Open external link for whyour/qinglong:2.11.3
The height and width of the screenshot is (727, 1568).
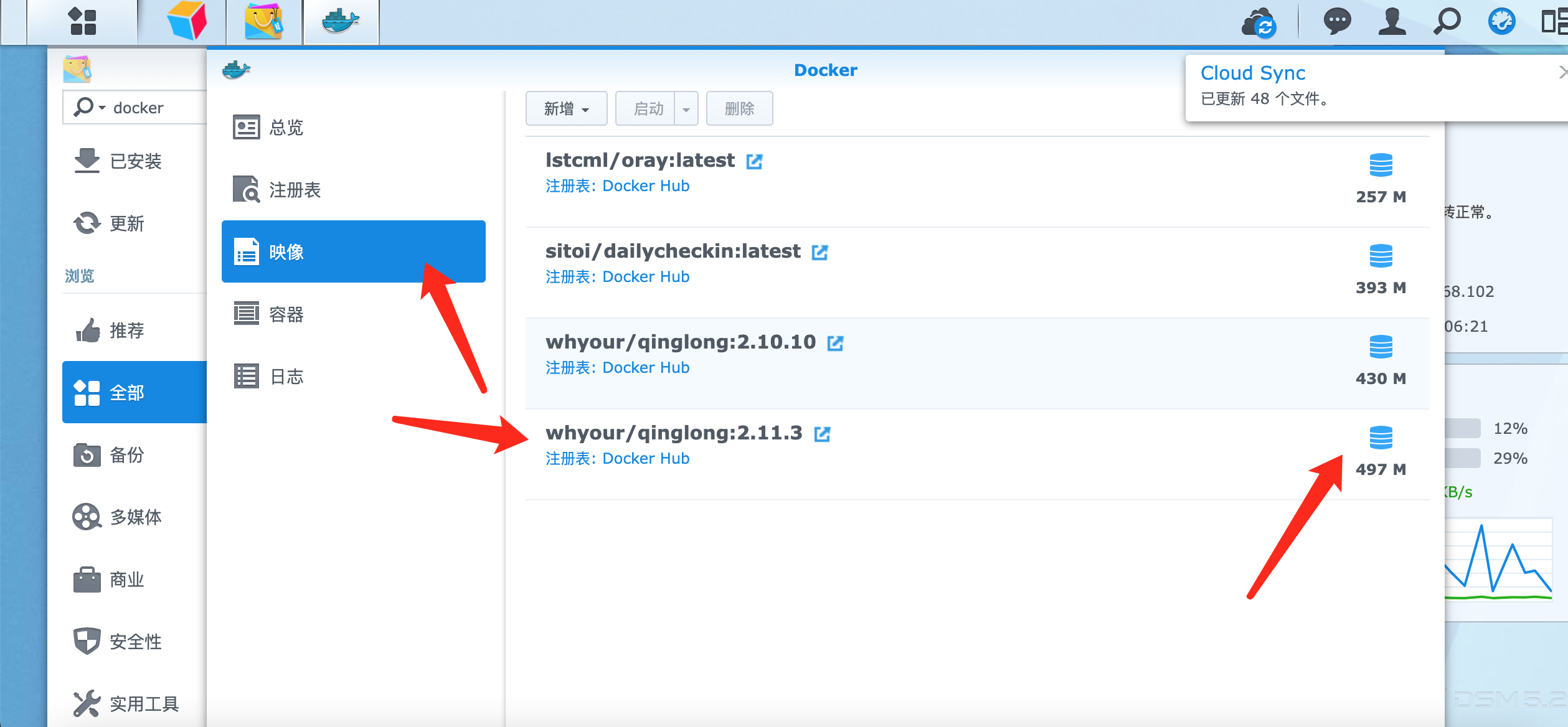coord(822,434)
